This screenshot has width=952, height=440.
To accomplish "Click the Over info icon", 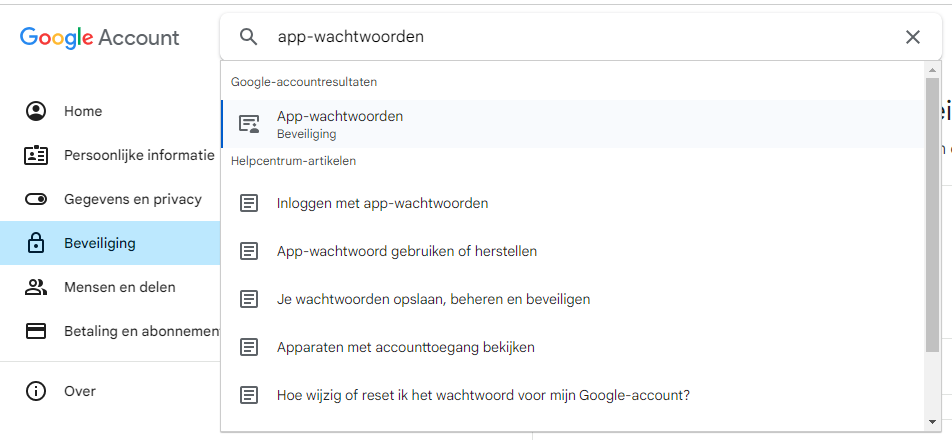I will click(x=36, y=391).
